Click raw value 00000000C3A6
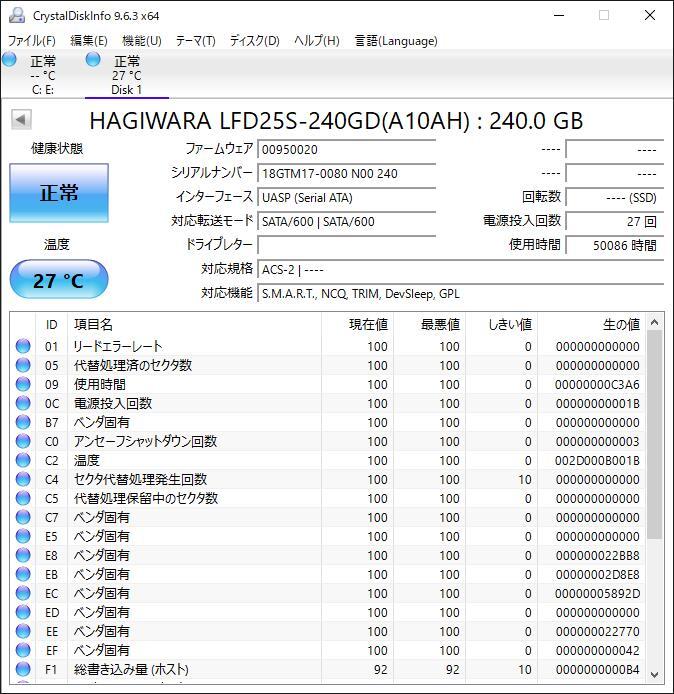This screenshot has height=694, width=674. click(x=597, y=385)
